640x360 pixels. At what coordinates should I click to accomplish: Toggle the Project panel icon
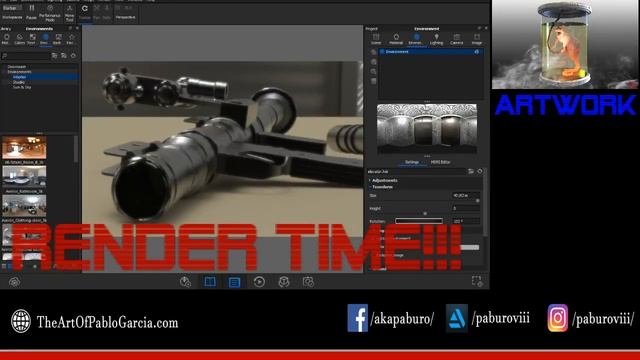coord(234,282)
